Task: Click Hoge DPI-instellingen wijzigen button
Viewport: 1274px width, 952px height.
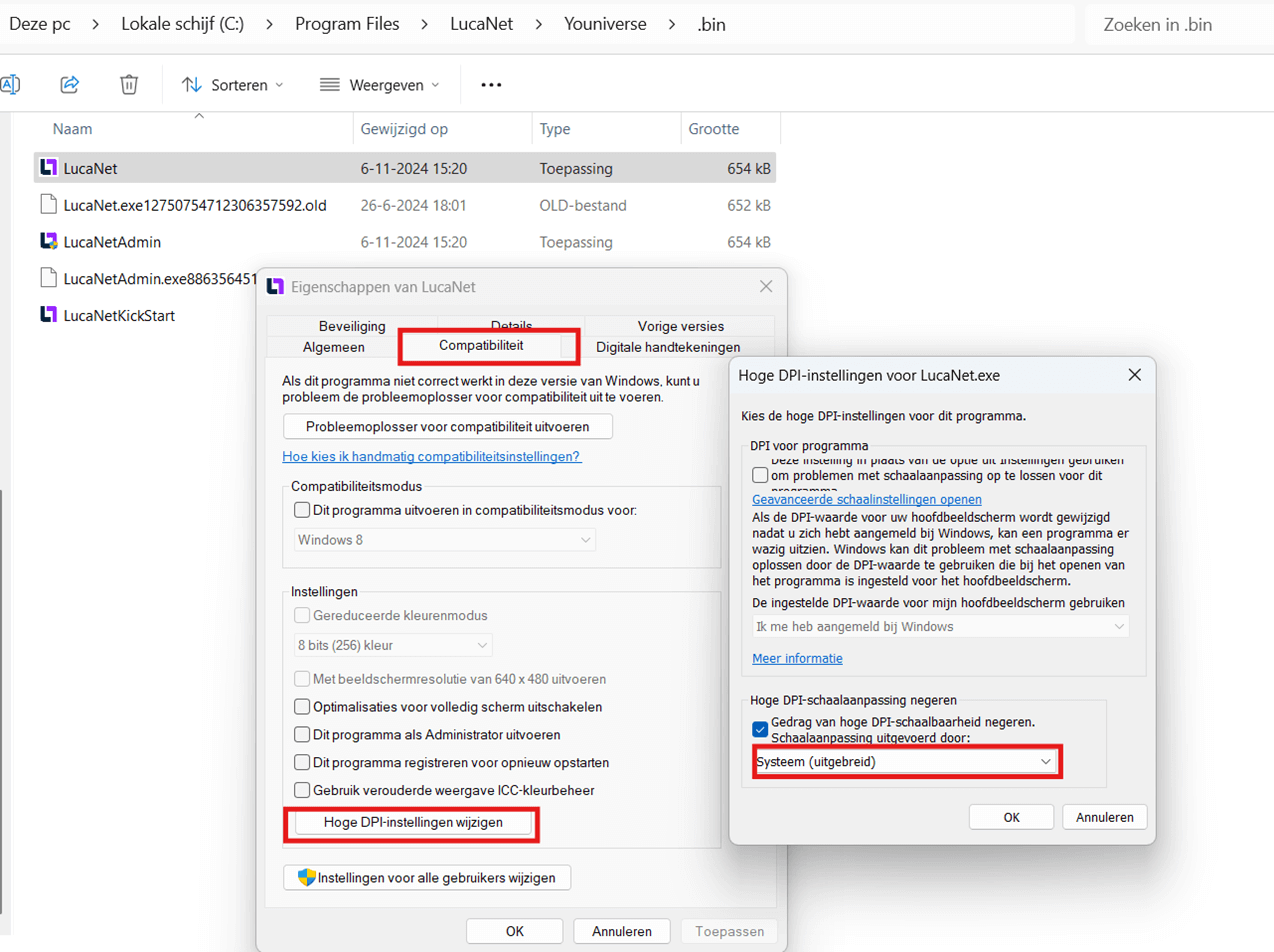Action: pos(413,823)
